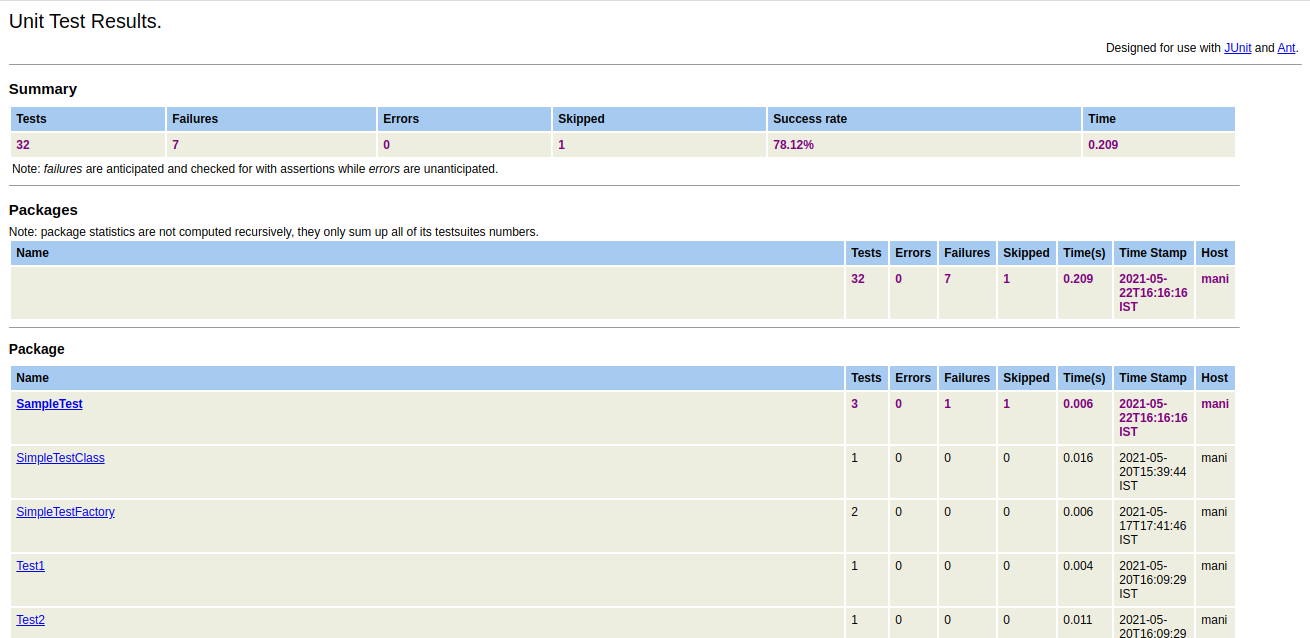Click the Skipped header in Summary table
The height and width of the screenshot is (638, 1310).
click(x=582, y=118)
